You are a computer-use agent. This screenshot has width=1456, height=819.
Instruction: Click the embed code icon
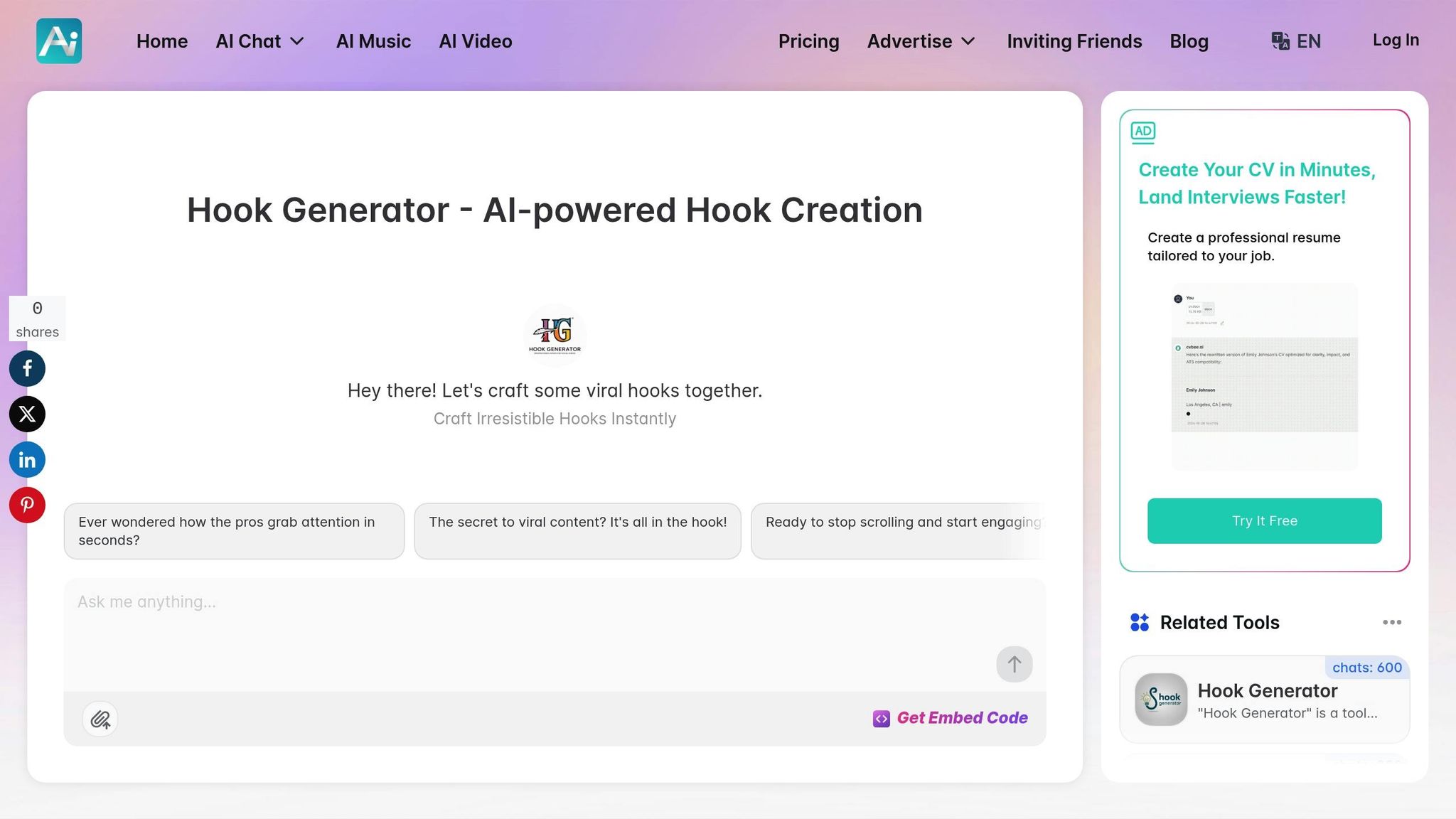tap(882, 719)
